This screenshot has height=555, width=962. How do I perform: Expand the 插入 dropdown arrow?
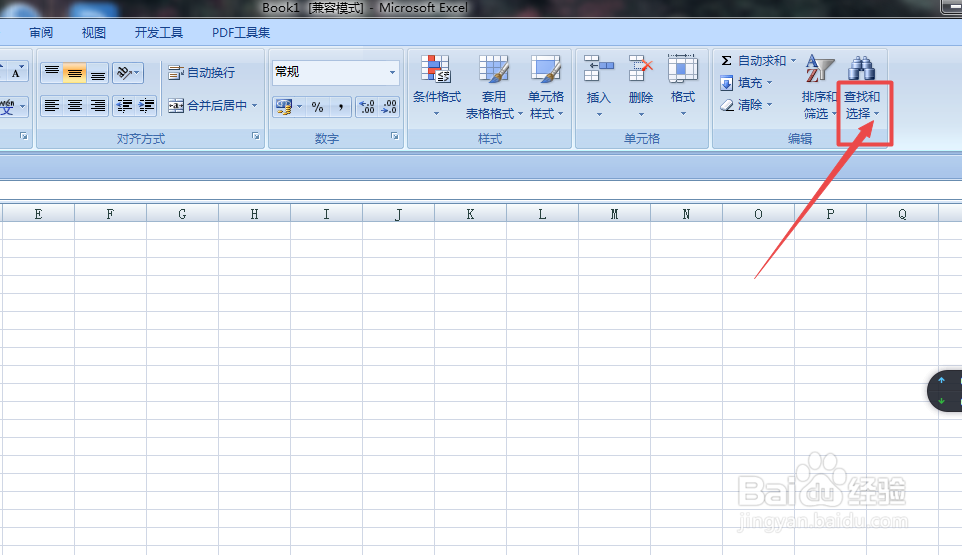coord(599,114)
